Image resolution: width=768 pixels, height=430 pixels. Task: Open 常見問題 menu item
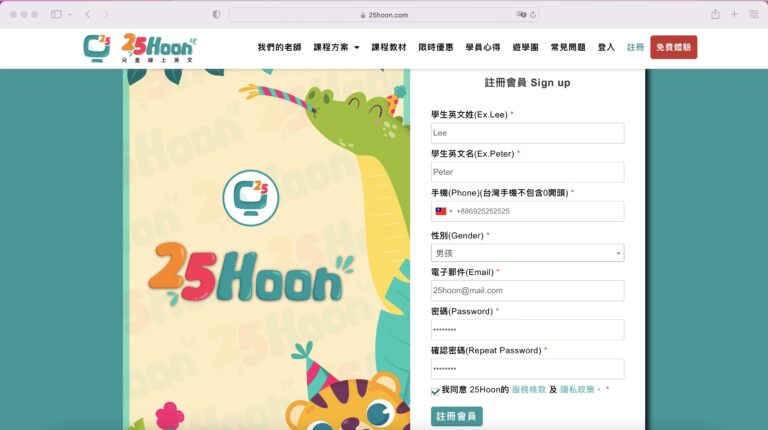[568, 48]
